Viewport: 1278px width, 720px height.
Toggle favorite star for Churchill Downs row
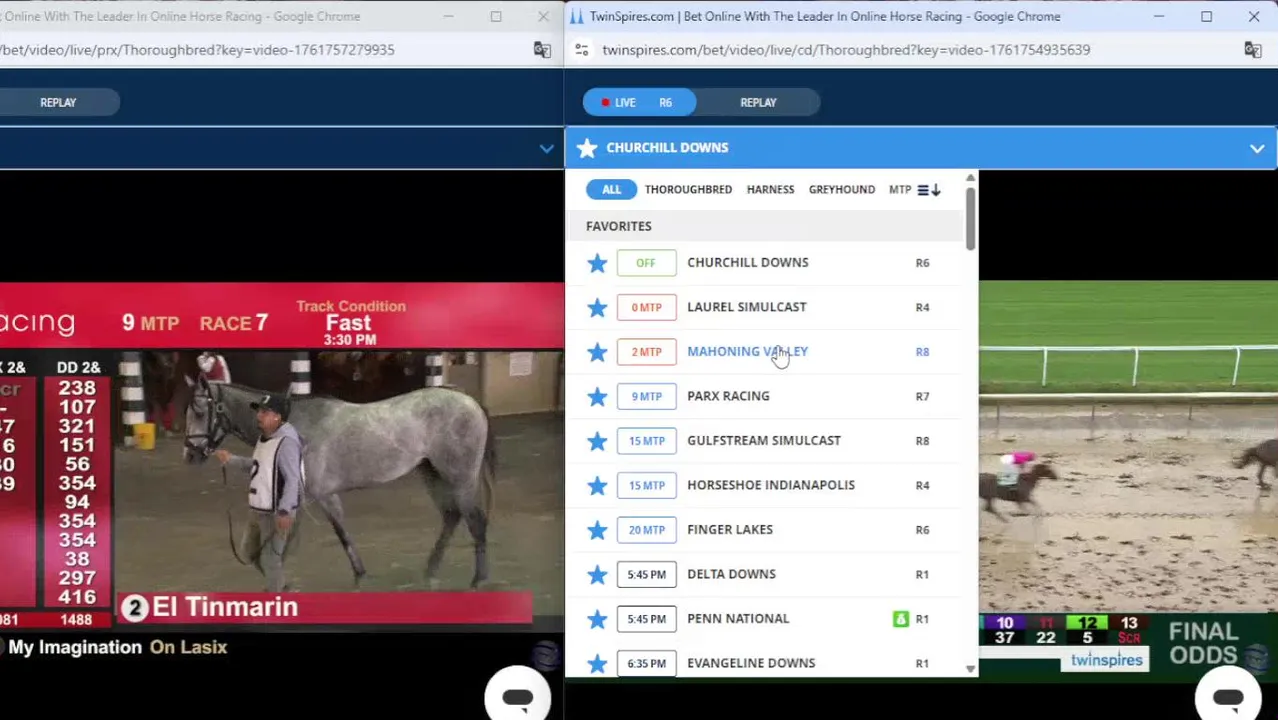click(597, 263)
